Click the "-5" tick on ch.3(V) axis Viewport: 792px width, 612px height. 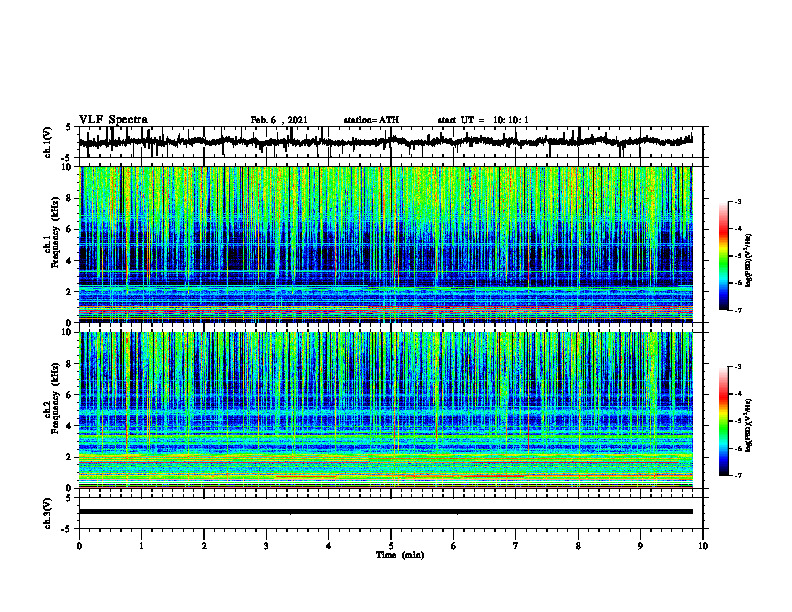(x=67, y=529)
